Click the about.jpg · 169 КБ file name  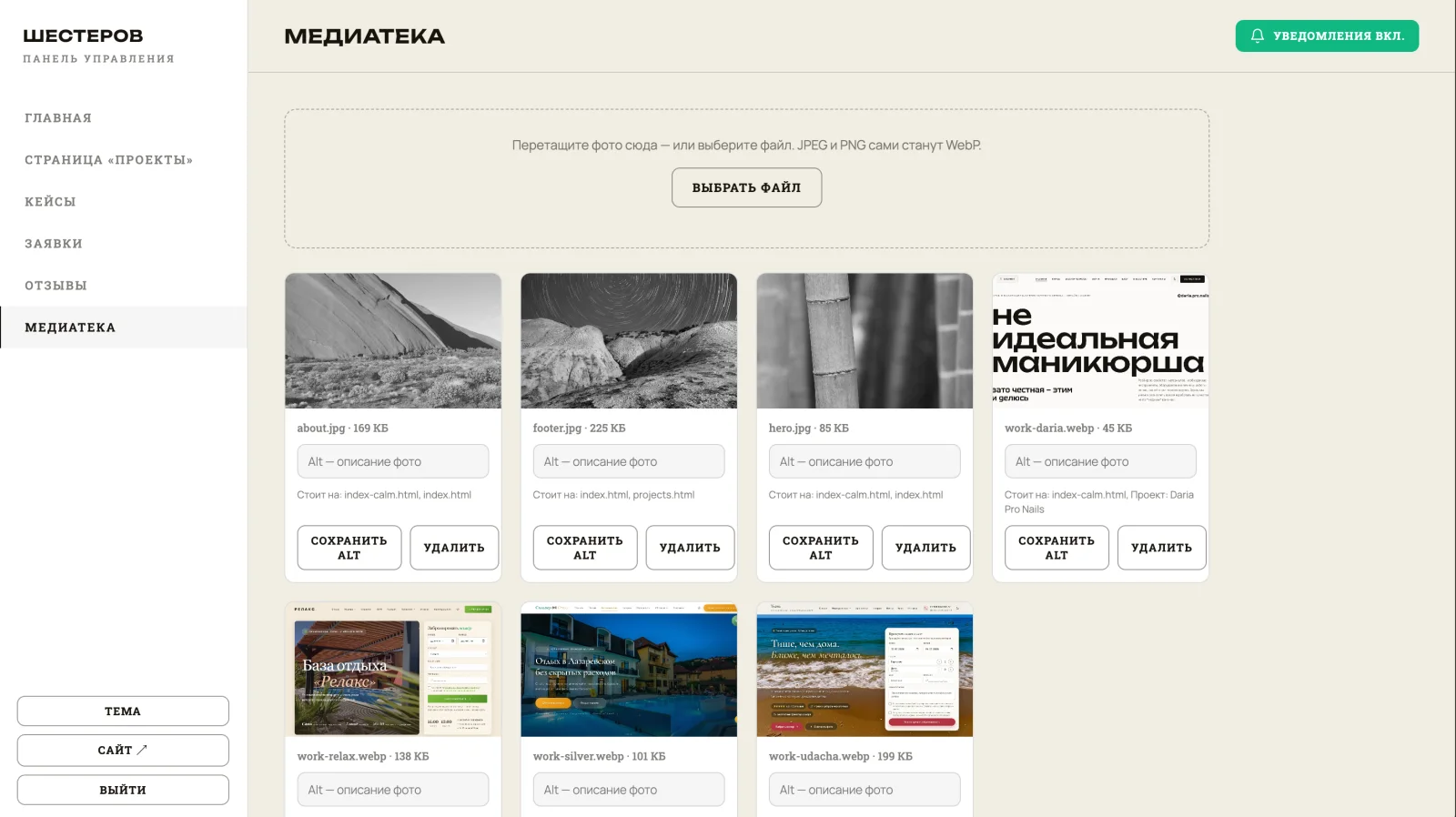(342, 429)
